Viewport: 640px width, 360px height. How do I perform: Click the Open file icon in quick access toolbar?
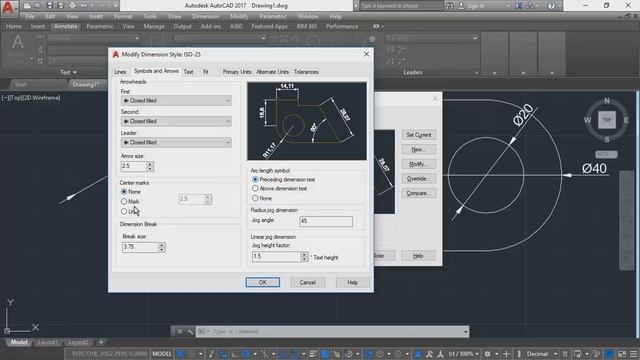[38, 6]
